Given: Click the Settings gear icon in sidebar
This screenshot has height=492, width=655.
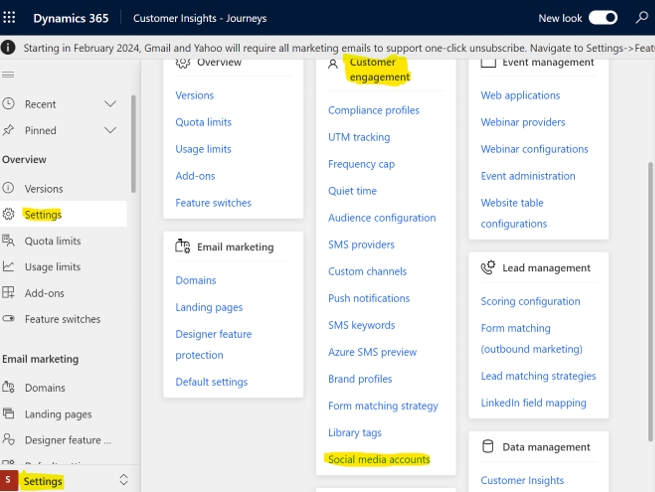Looking at the screenshot, I should (8, 214).
